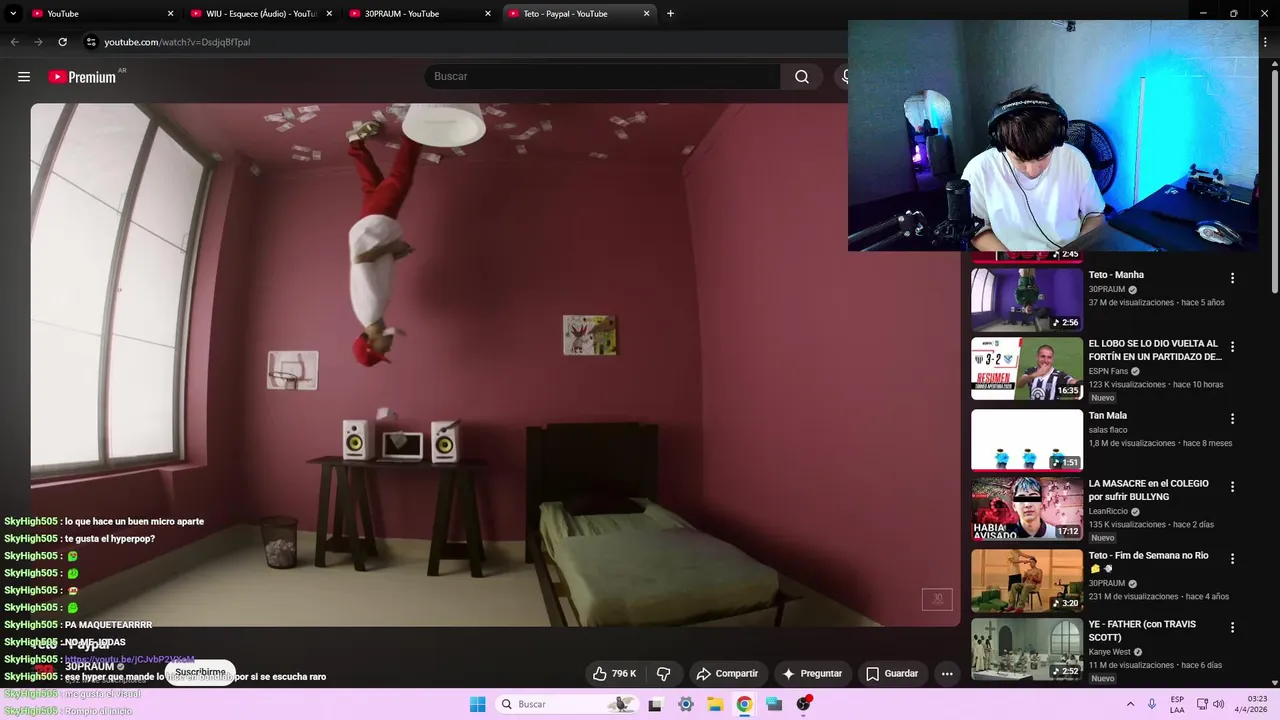Close the first YouTube tab
Image resolution: width=1280 pixels, height=720 pixels.
pyautogui.click(x=170, y=14)
